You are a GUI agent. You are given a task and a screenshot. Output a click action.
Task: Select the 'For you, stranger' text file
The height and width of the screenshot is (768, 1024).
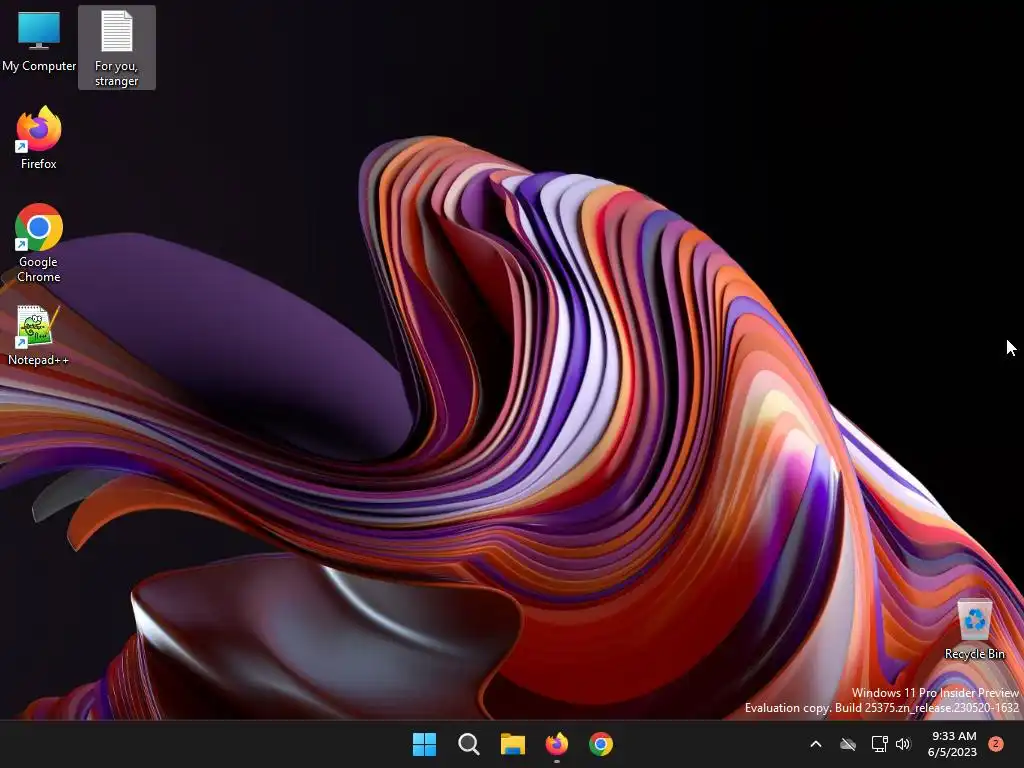point(116,48)
